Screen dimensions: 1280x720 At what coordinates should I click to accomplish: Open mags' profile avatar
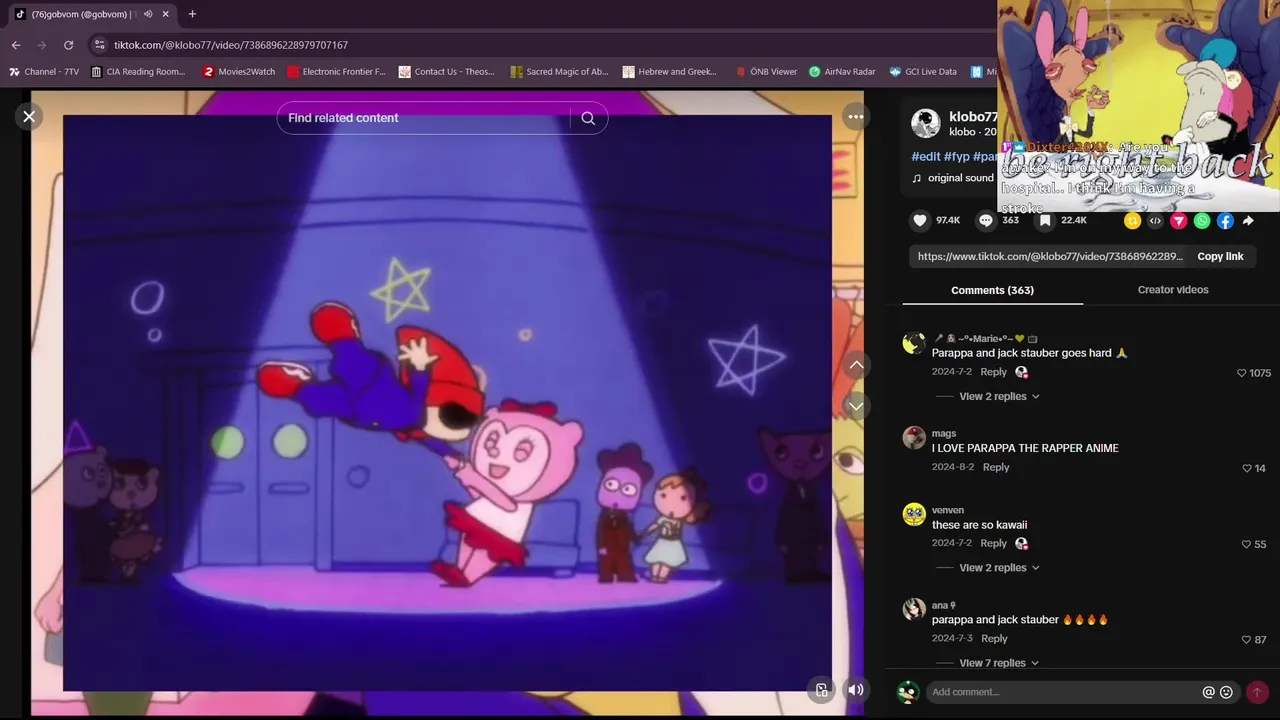coord(914,438)
